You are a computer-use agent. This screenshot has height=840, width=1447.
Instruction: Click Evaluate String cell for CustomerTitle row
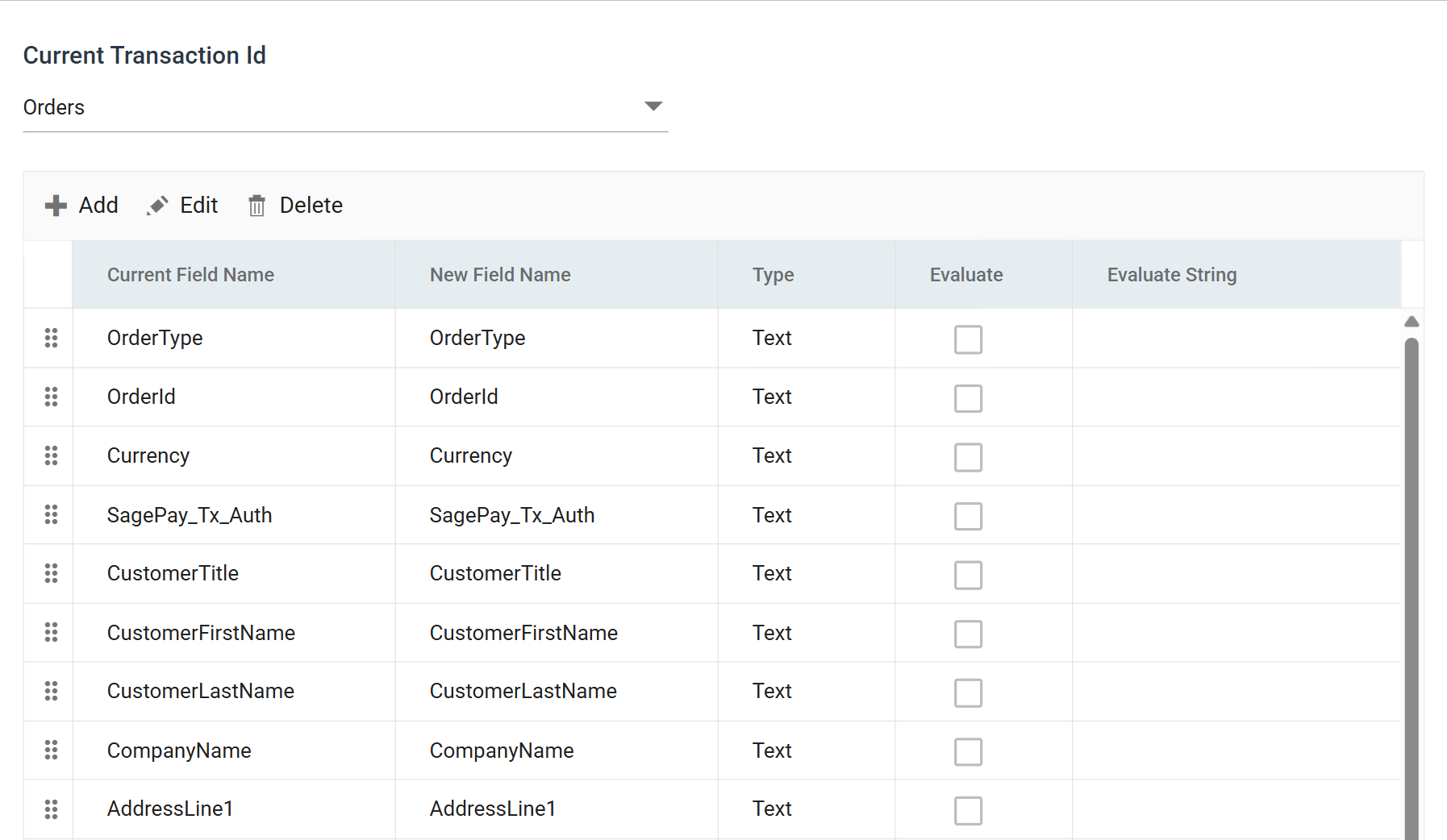click(1236, 573)
